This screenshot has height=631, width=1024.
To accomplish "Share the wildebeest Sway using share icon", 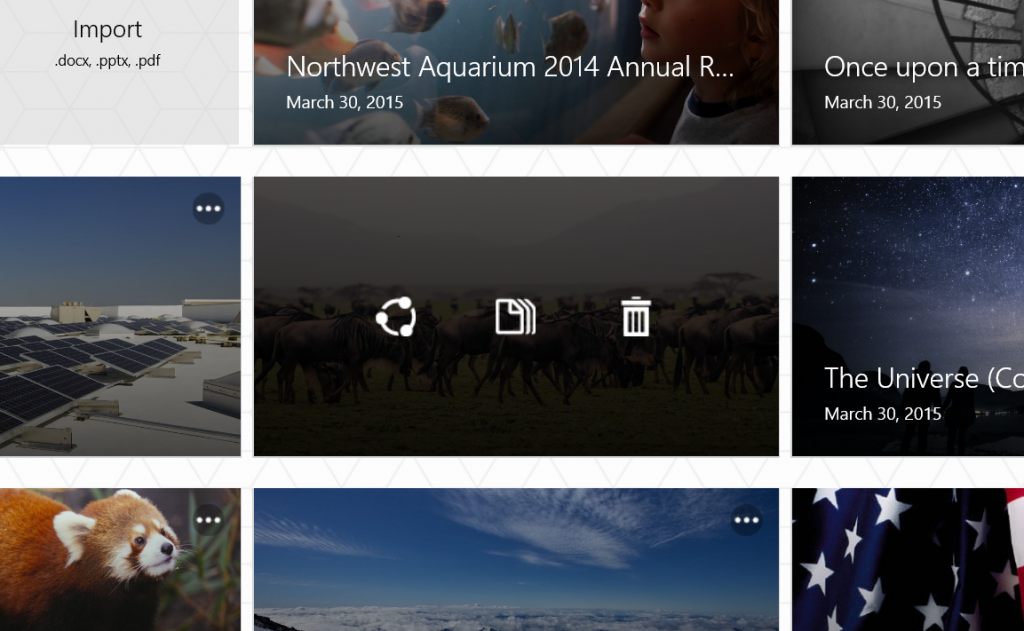I will [x=395, y=318].
